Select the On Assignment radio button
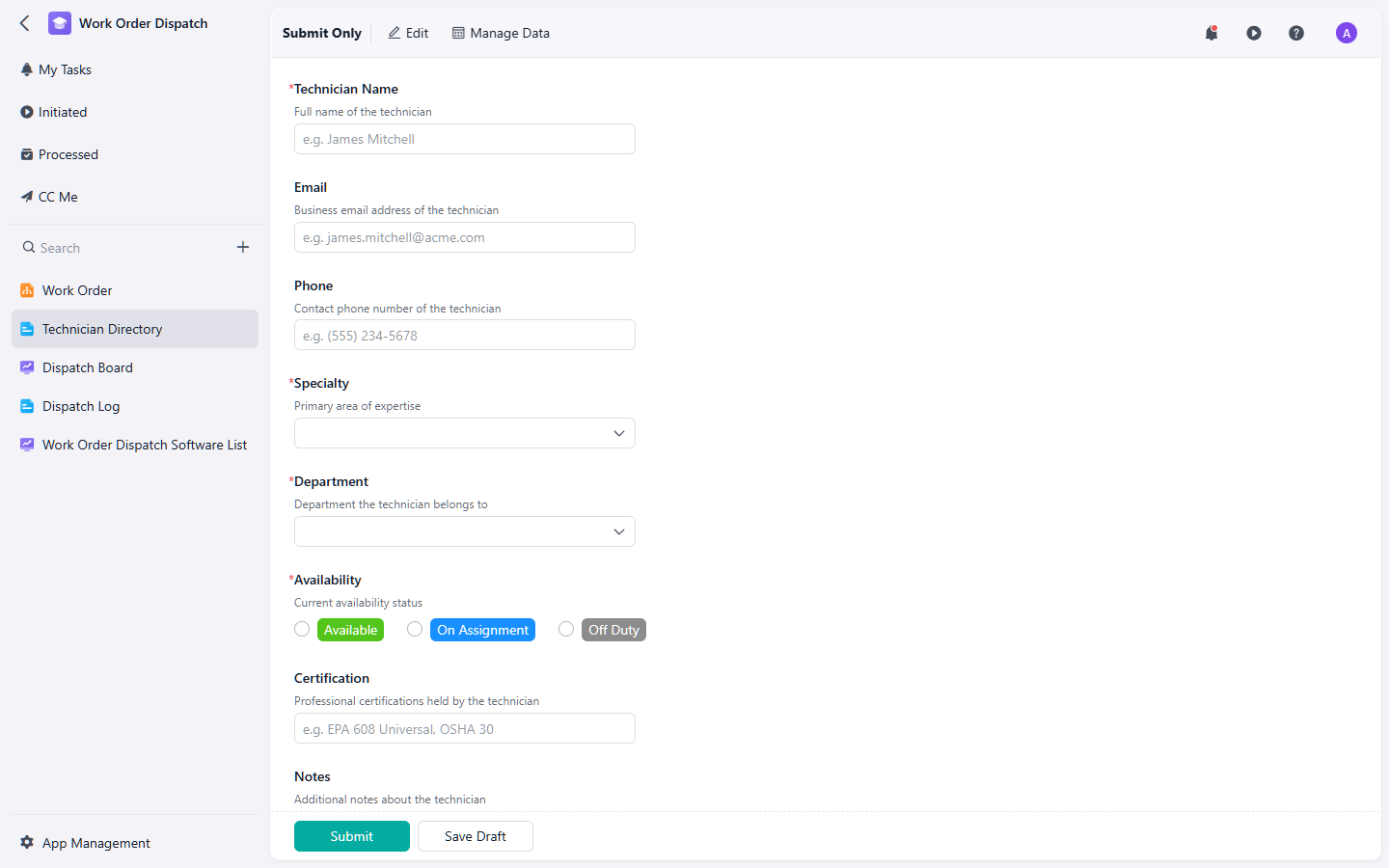Image resolution: width=1389 pixels, height=868 pixels. tap(415, 629)
